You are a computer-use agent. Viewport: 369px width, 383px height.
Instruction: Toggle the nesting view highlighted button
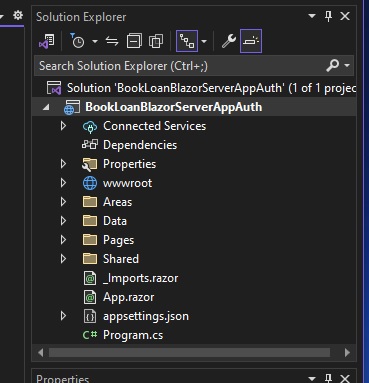point(187,41)
